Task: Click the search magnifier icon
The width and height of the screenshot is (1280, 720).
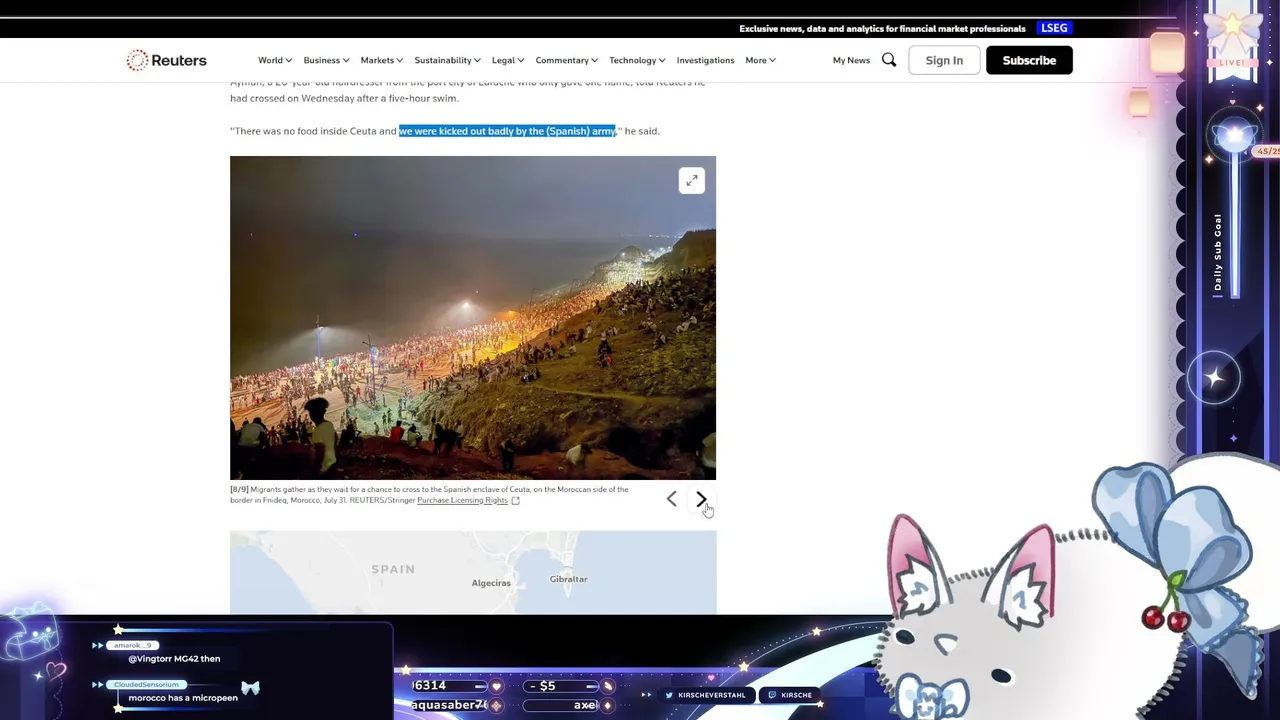Action: click(889, 60)
